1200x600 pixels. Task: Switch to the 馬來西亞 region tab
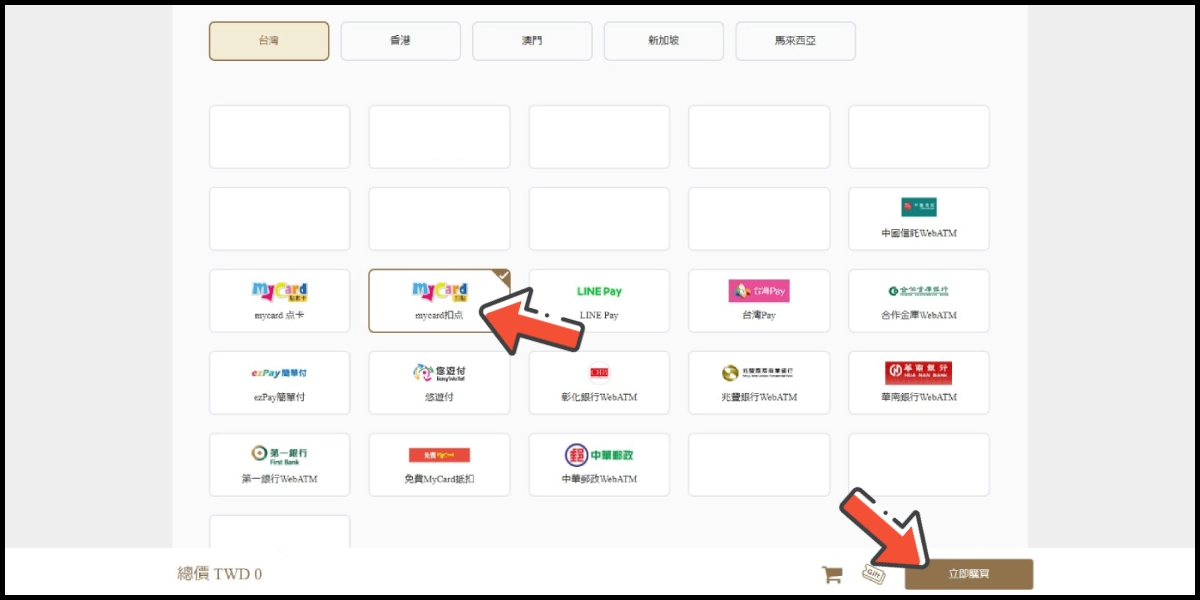pyautogui.click(x=795, y=41)
